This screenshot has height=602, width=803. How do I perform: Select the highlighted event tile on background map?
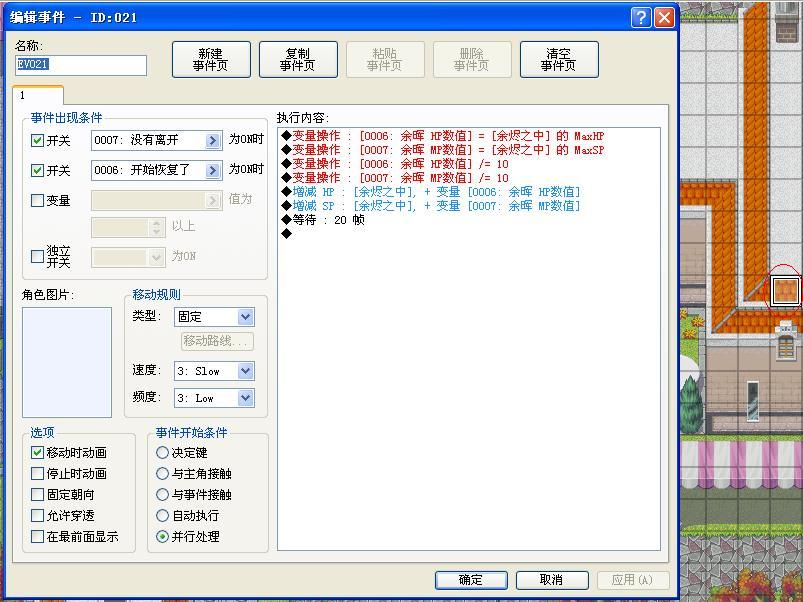(x=785, y=290)
